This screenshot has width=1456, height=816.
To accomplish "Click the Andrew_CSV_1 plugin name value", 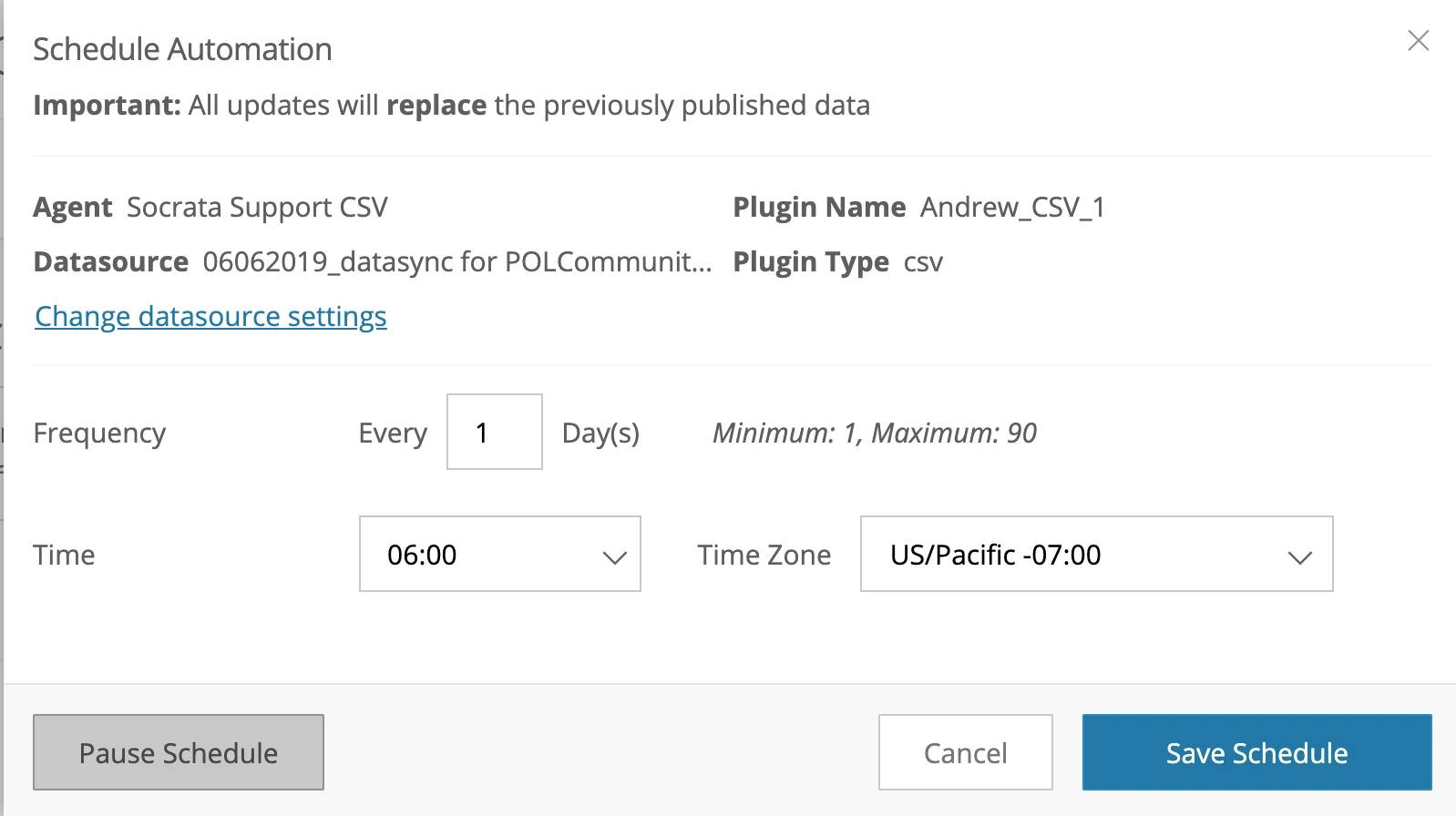I will pyautogui.click(x=1012, y=208).
